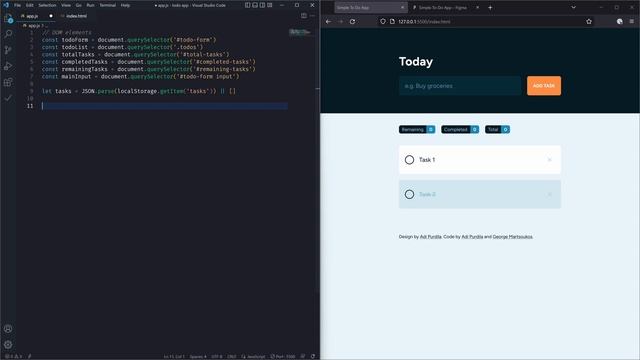This screenshot has width=640, height=360.
Task: Click the code minimap in the editor
Action: [x=300, y=32]
